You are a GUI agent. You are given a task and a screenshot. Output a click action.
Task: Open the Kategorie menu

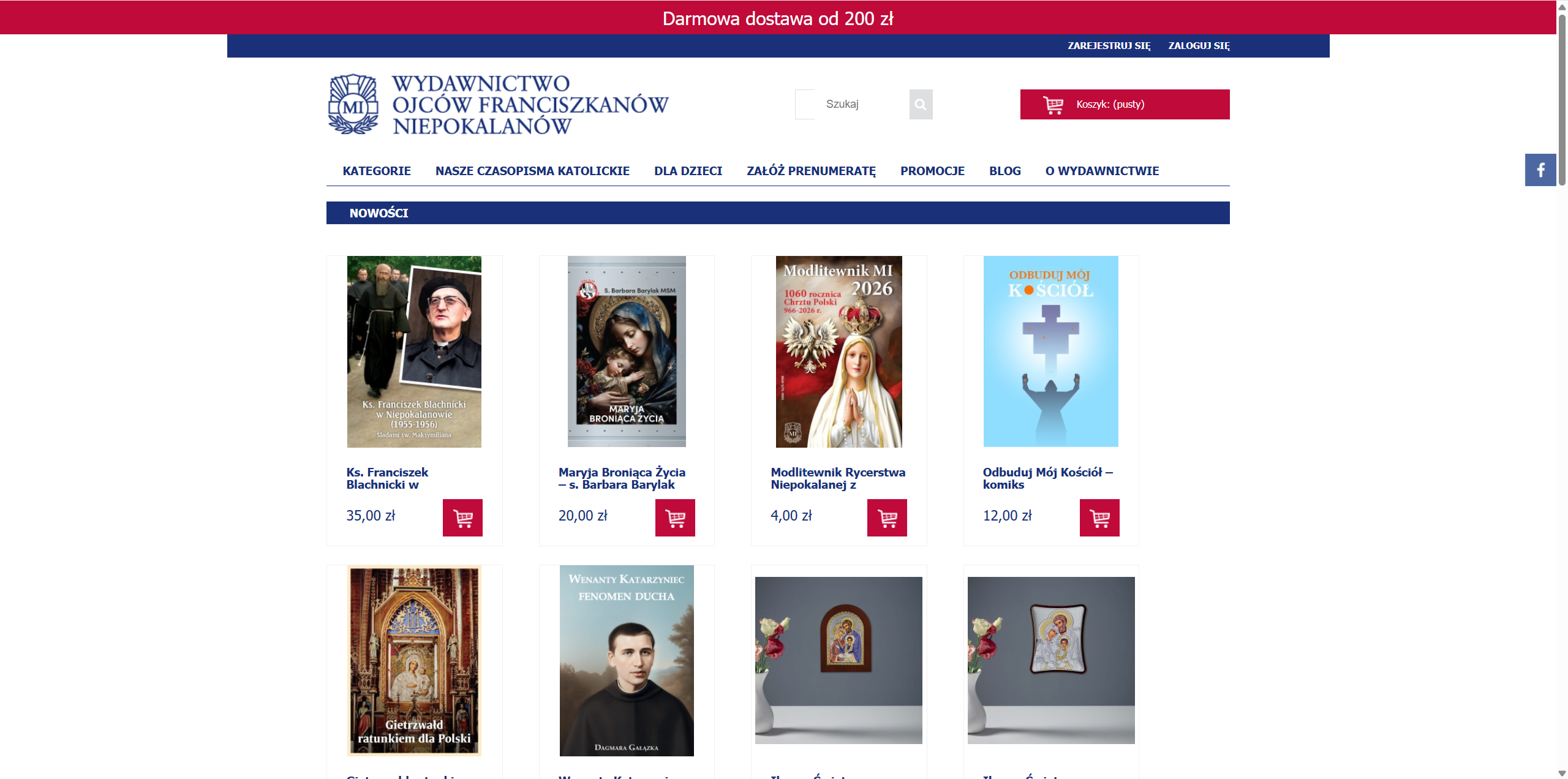[377, 171]
